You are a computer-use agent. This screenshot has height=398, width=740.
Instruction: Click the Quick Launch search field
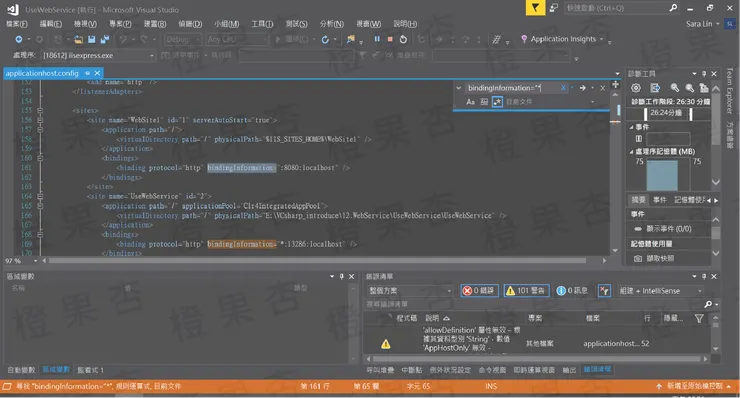tap(616, 8)
